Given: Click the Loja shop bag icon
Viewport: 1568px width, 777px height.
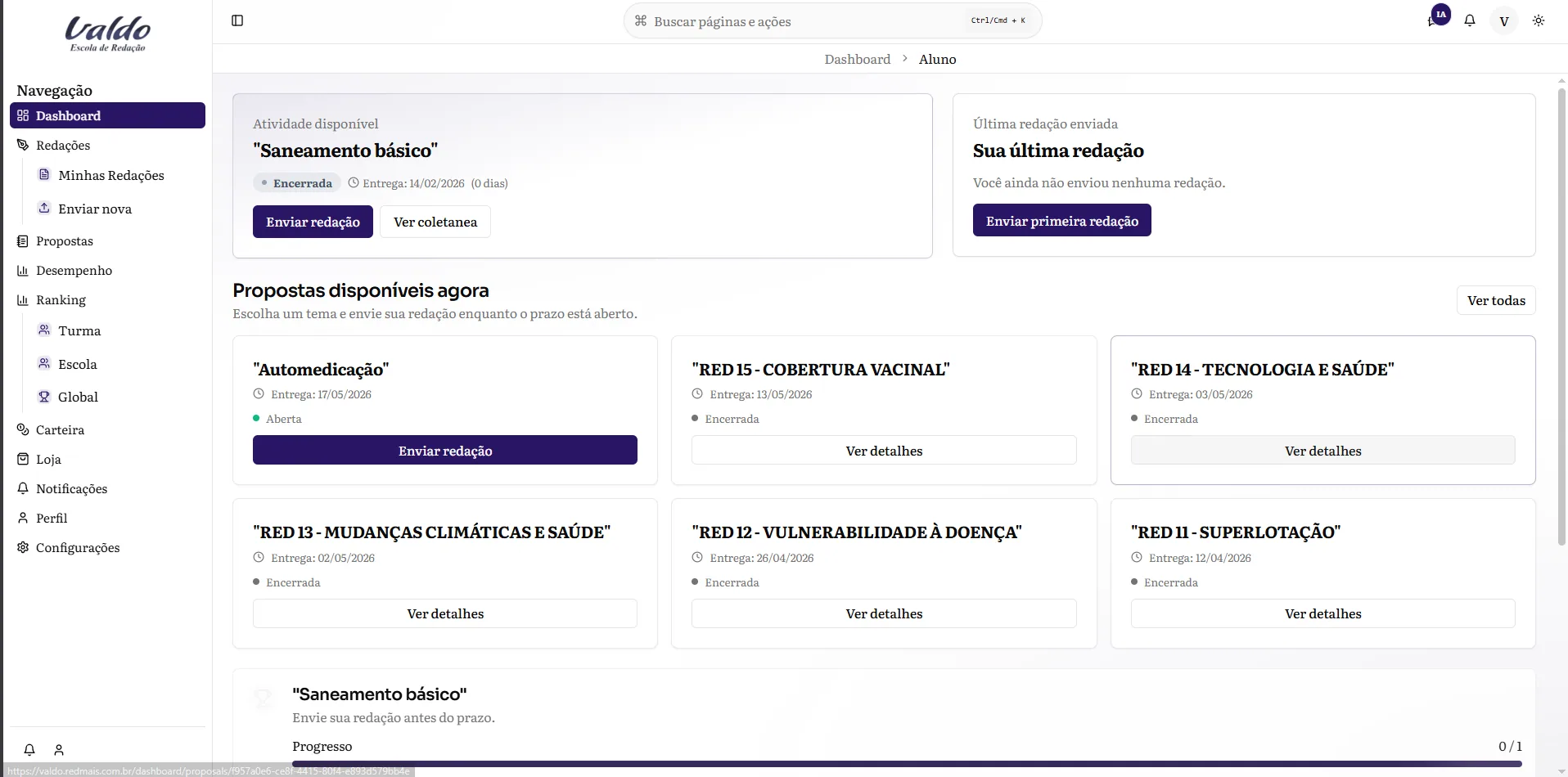Looking at the screenshot, I should click(23, 459).
